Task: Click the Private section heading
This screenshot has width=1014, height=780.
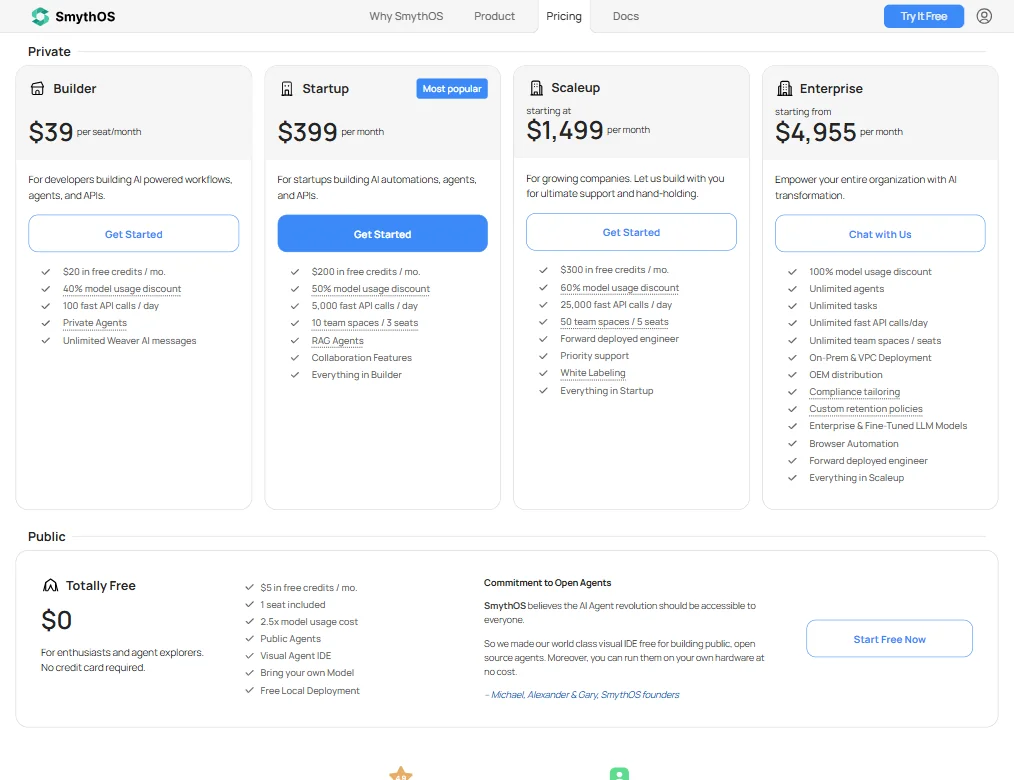Action: click(x=49, y=52)
